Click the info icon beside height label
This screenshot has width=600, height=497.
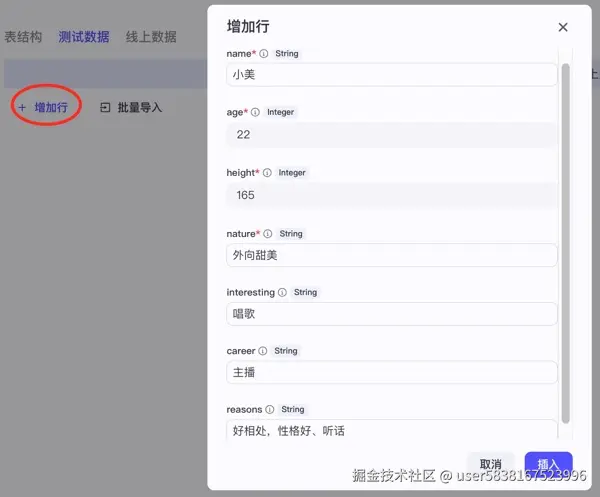tap(267, 173)
